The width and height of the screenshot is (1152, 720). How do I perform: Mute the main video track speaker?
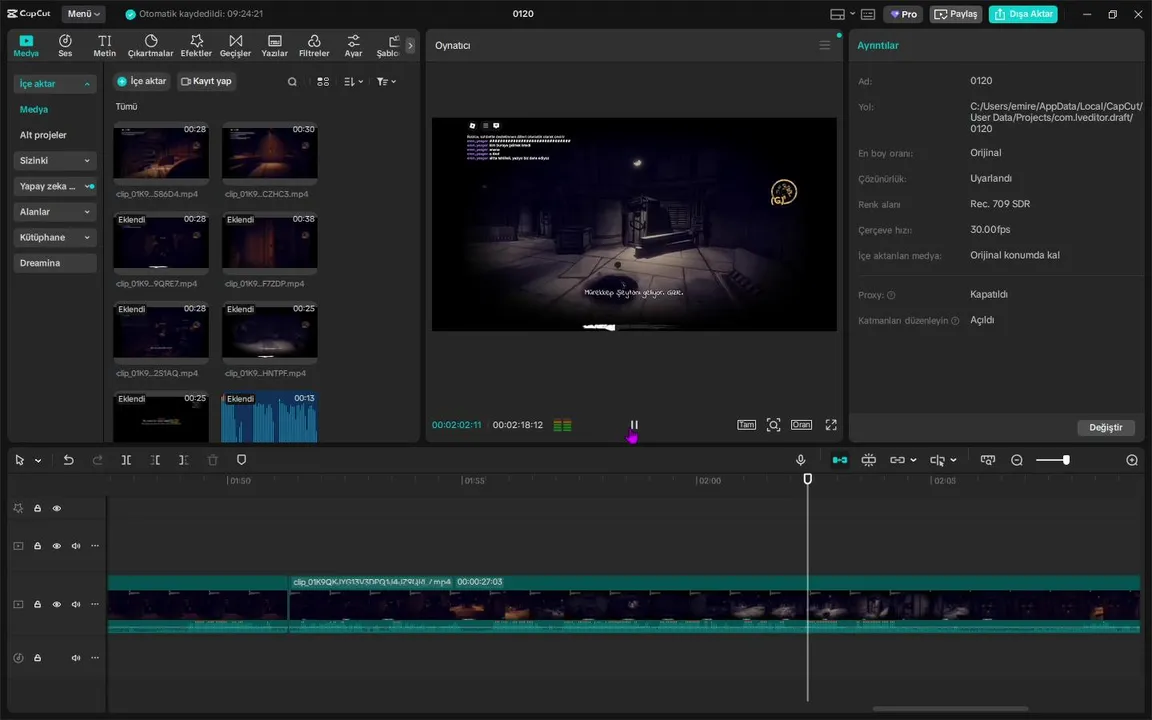[x=76, y=604]
